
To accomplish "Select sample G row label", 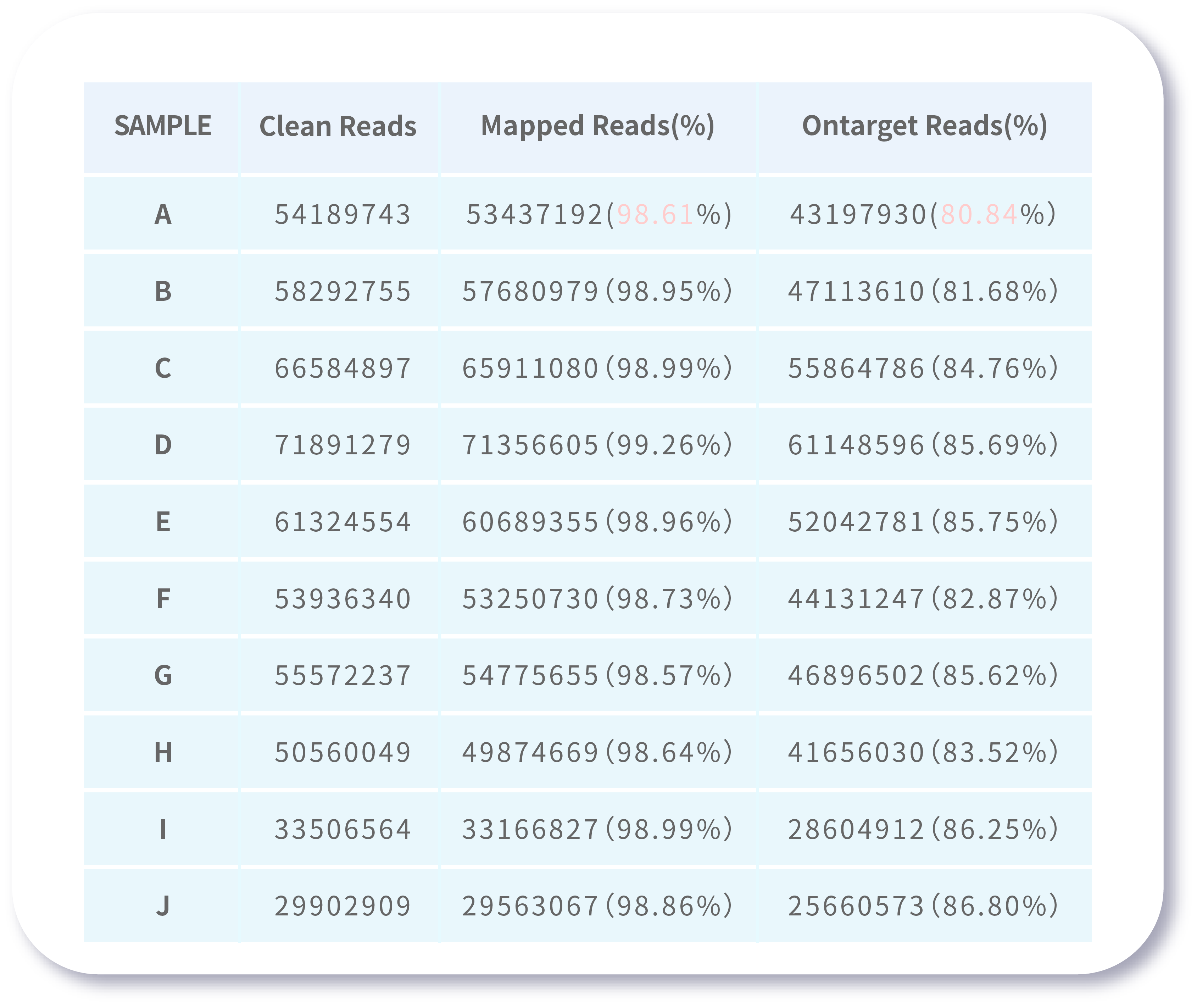I will pyautogui.click(x=163, y=675).
